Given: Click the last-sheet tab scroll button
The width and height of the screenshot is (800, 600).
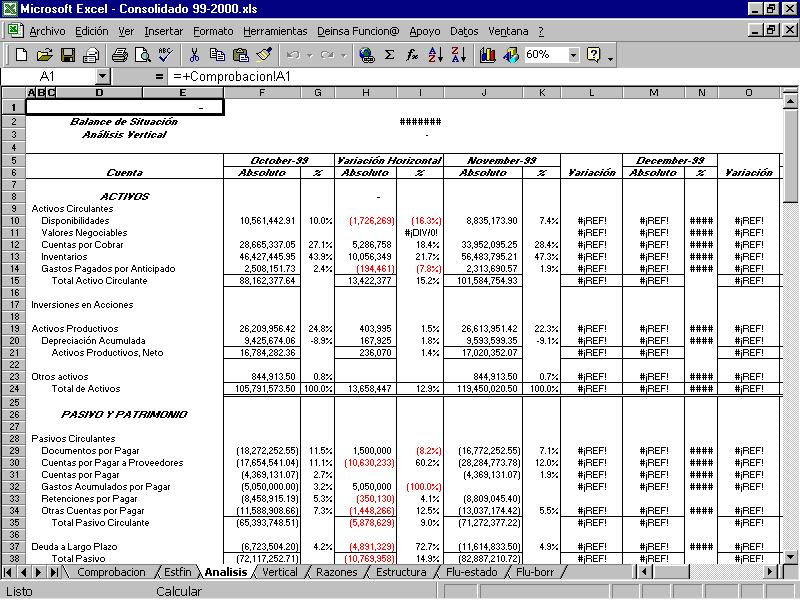Looking at the screenshot, I should click(54, 572).
